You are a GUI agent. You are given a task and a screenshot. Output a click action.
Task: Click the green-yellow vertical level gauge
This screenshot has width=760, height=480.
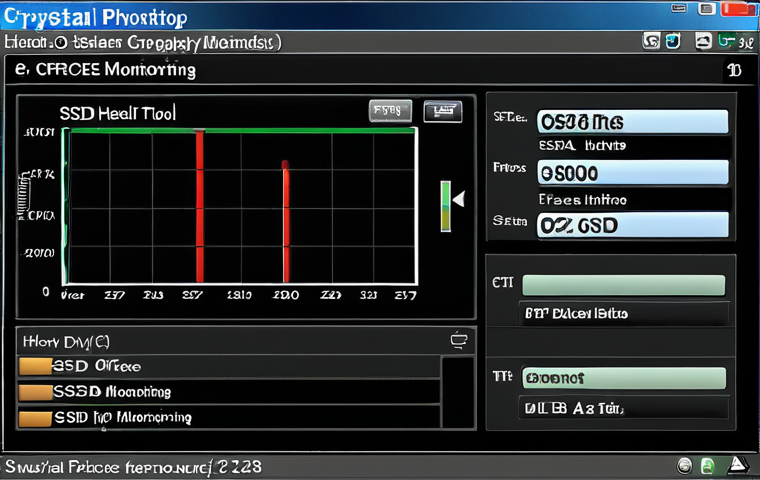click(445, 206)
